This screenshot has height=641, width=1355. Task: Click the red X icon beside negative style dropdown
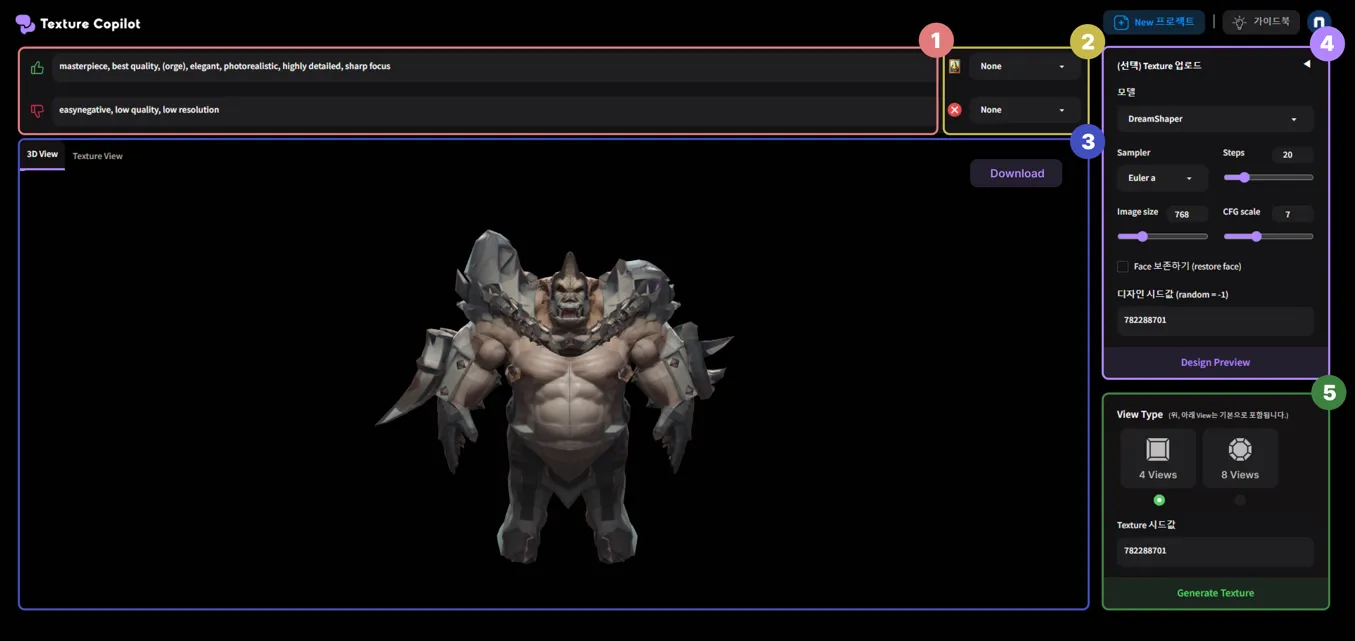[x=953, y=109]
